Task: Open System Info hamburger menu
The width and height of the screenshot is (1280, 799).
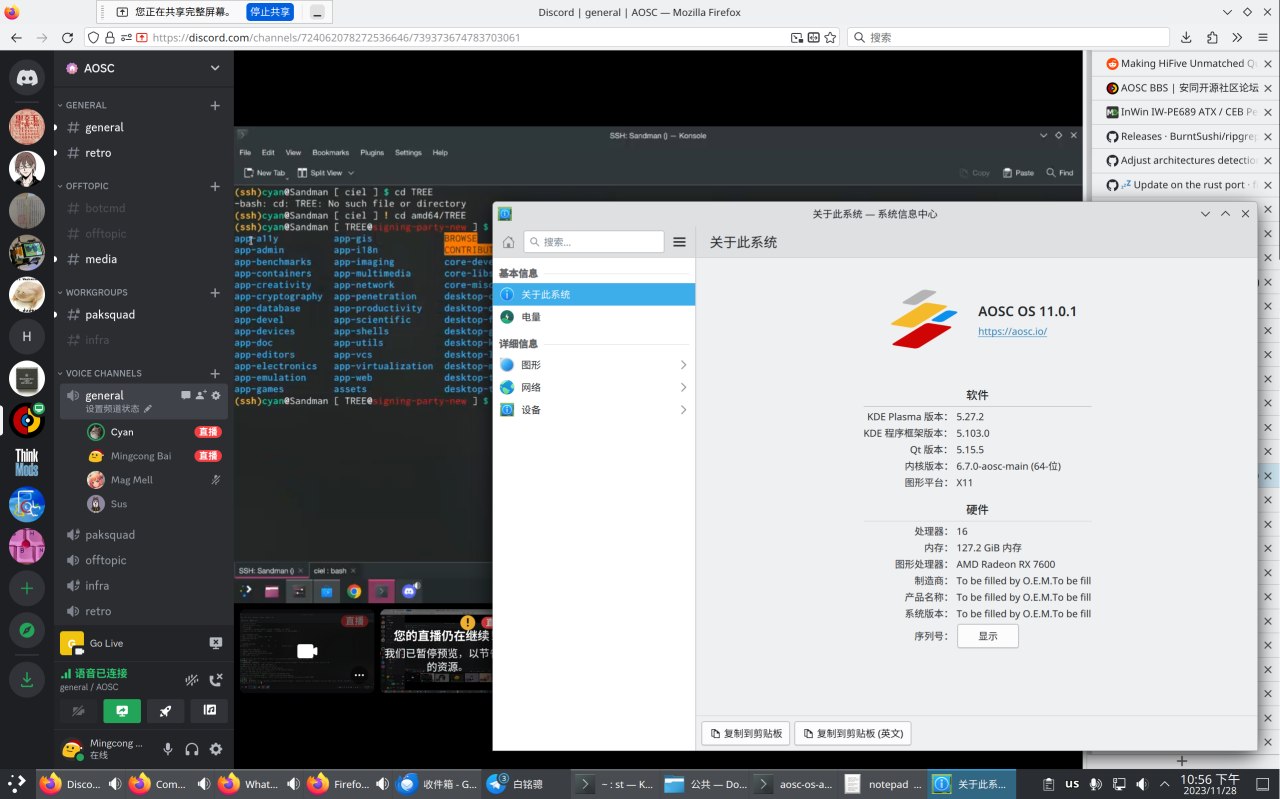Action: (x=679, y=242)
